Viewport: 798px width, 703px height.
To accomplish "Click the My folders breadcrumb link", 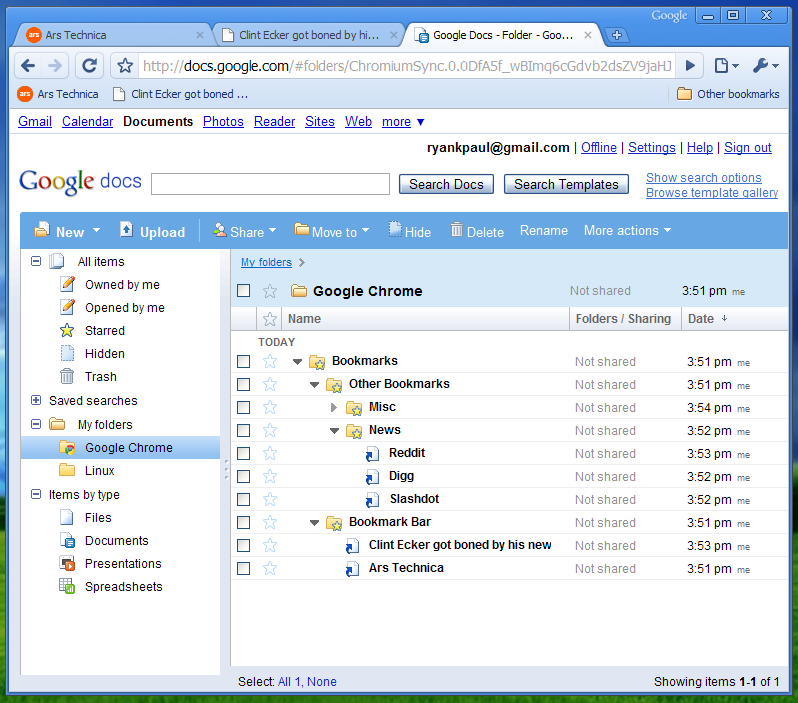I will 266,262.
